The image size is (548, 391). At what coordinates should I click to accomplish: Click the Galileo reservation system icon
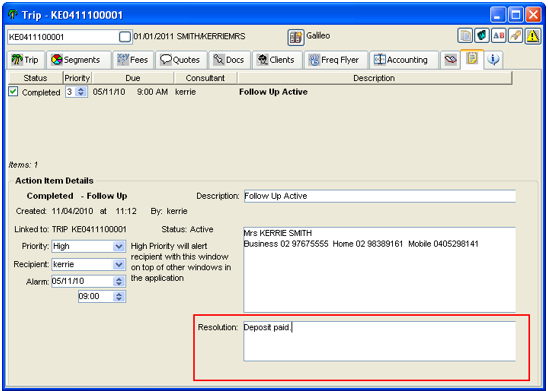[x=296, y=37]
